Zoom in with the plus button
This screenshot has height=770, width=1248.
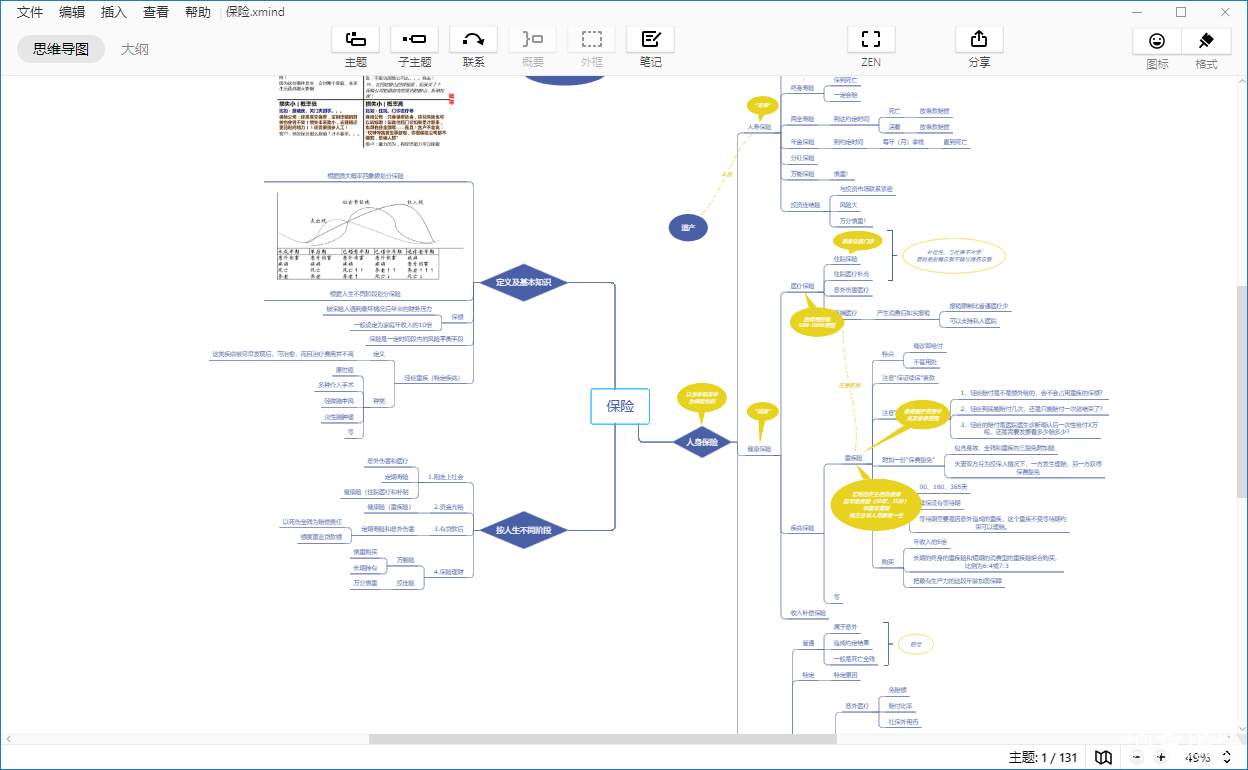click(x=1161, y=757)
